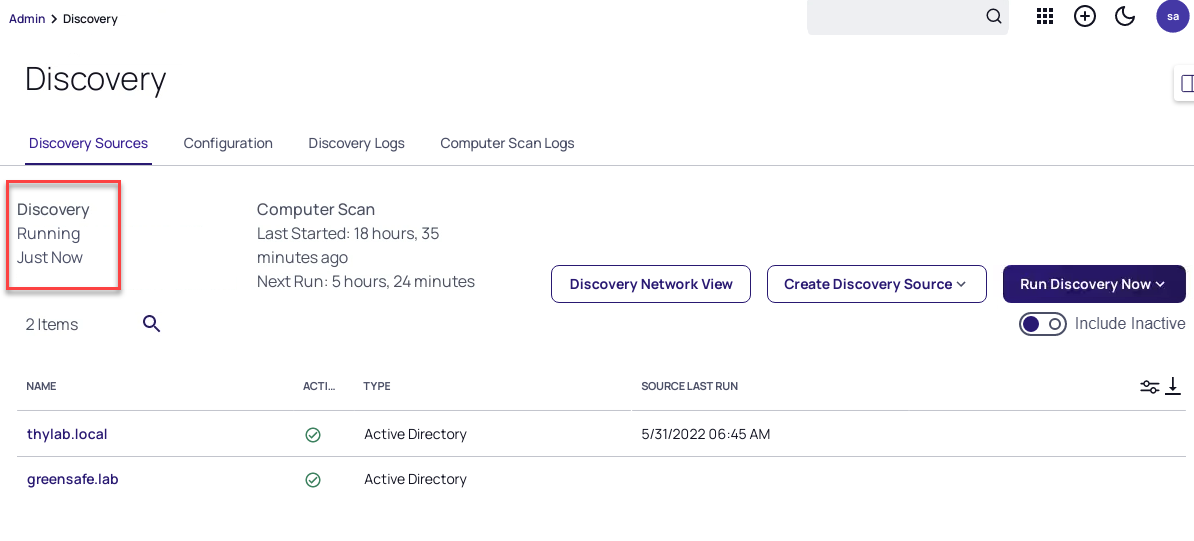
Task: Click active checkmark for greensafe.lab
Action: [313, 480]
